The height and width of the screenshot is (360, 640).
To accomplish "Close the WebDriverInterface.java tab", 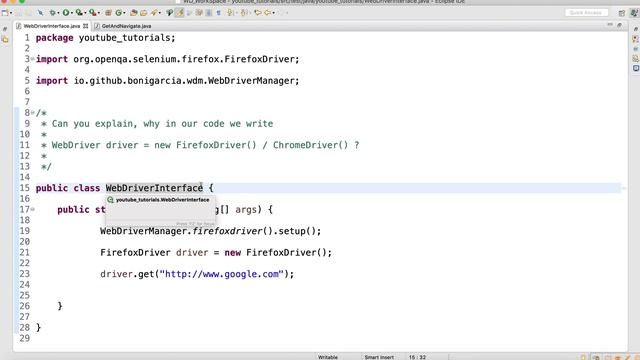I will [x=85, y=26].
